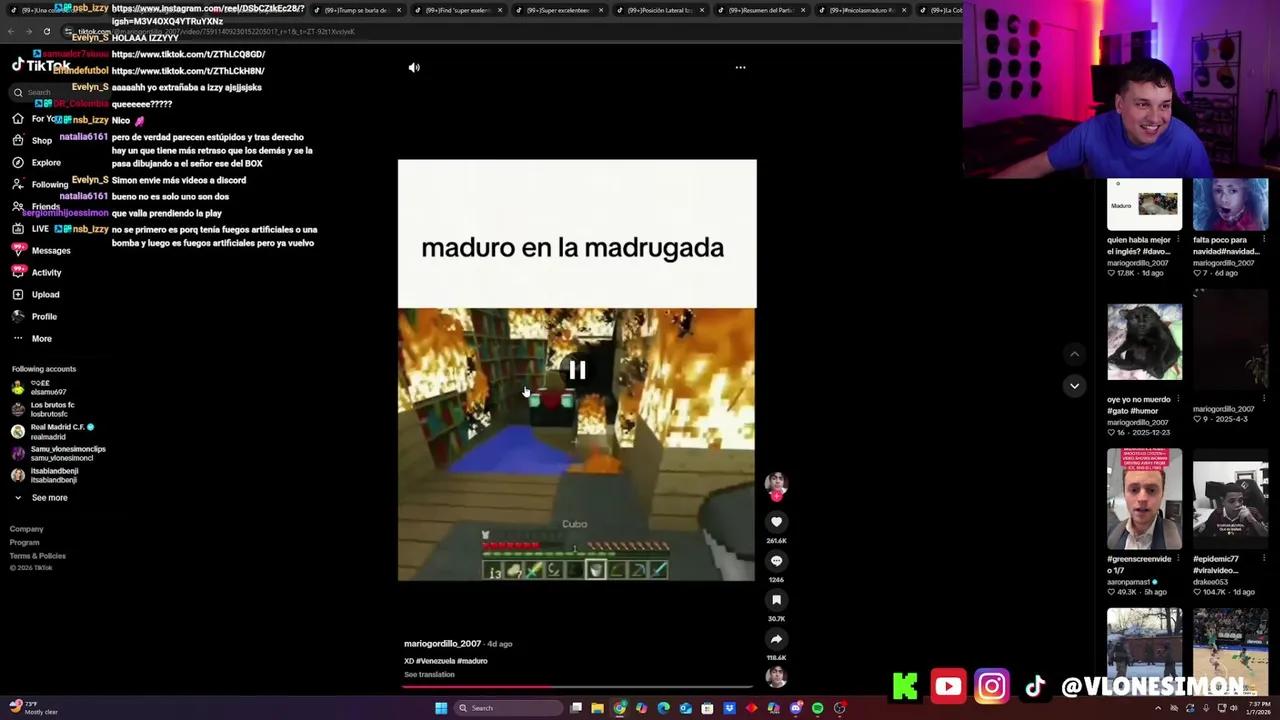Open the 'quien habla mejor el inglés' thumbnail
This screenshot has height=720, width=1280.
1144,204
